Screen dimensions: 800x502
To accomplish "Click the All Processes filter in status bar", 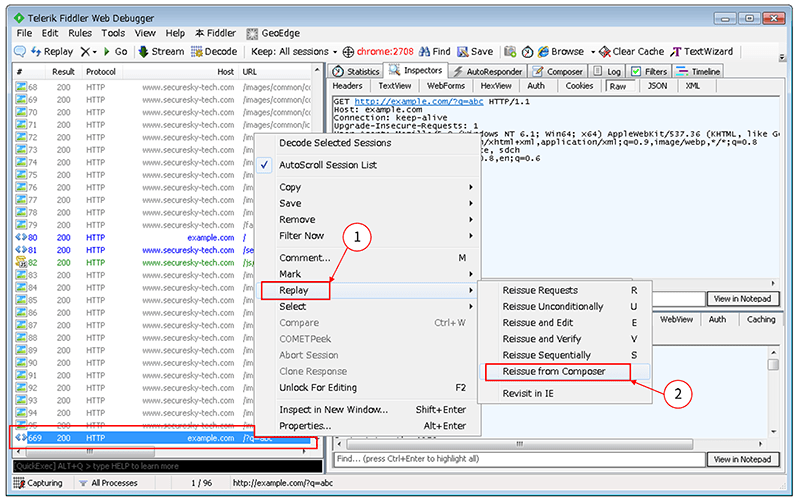I will point(108,483).
